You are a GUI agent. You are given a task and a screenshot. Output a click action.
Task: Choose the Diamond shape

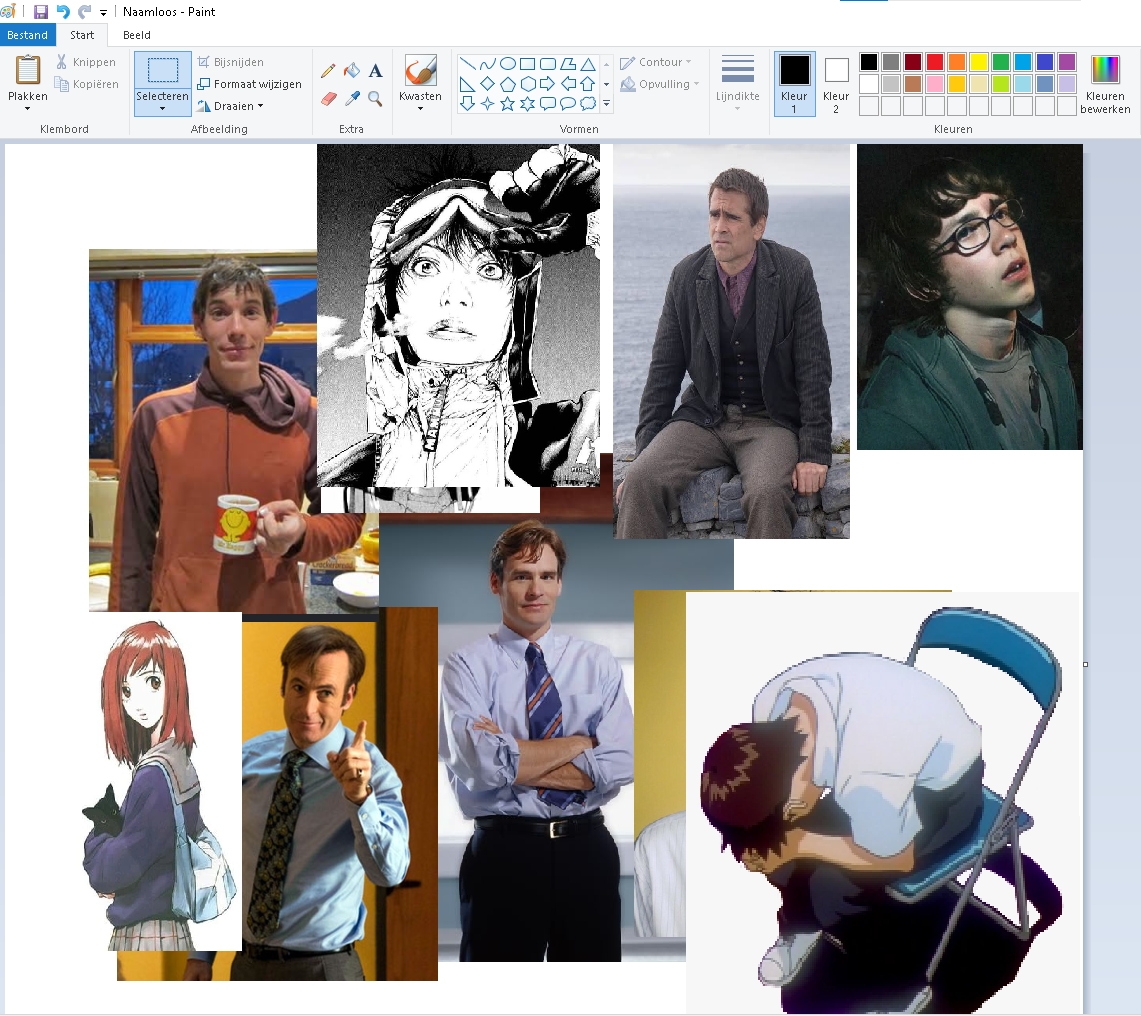coord(488,84)
